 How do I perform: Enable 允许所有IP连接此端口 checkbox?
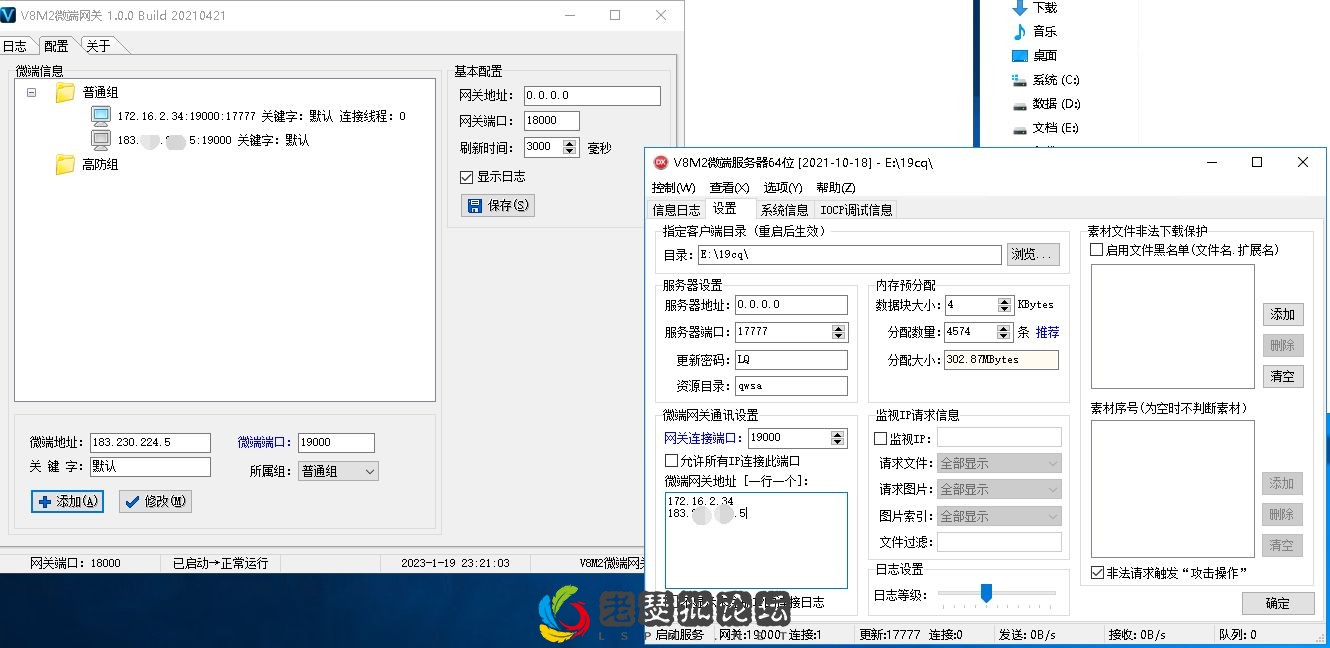pyautogui.click(x=672, y=461)
